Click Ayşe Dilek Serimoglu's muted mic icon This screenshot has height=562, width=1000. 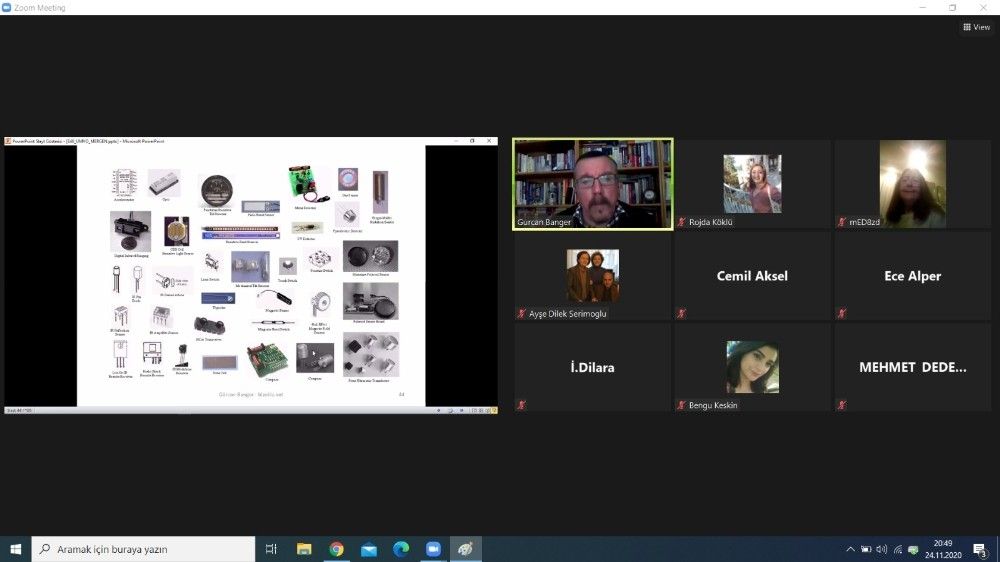pos(521,314)
